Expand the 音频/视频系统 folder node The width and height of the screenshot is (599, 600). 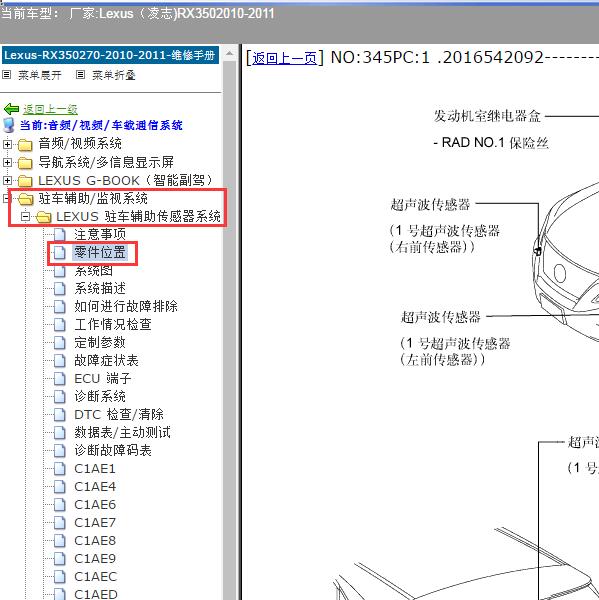[x=7, y=144]
